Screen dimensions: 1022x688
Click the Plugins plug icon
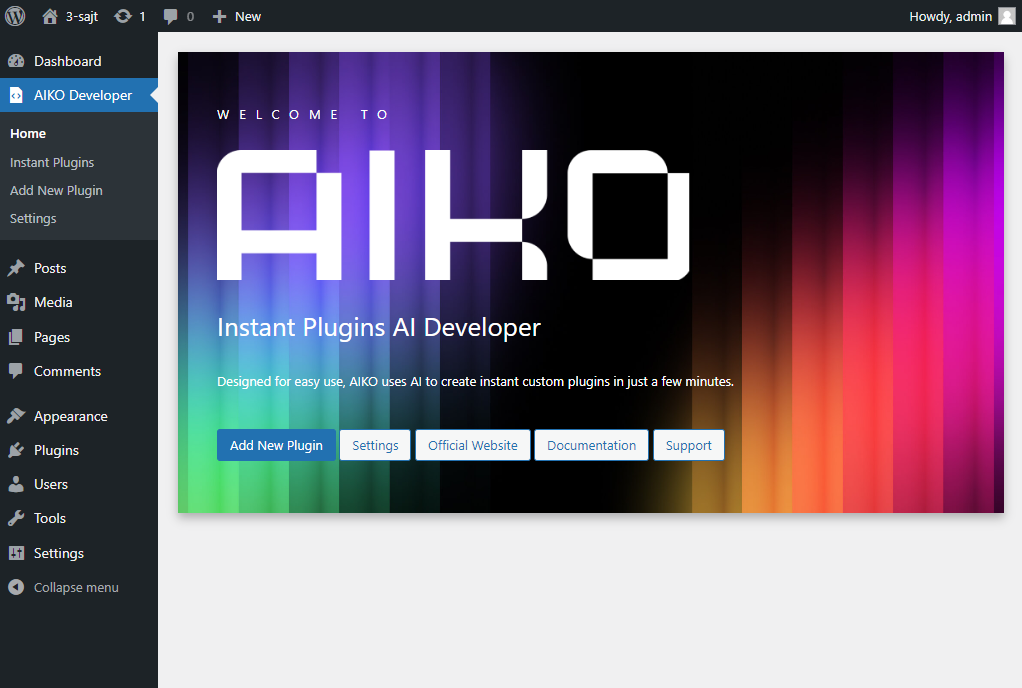coord(16,450)
